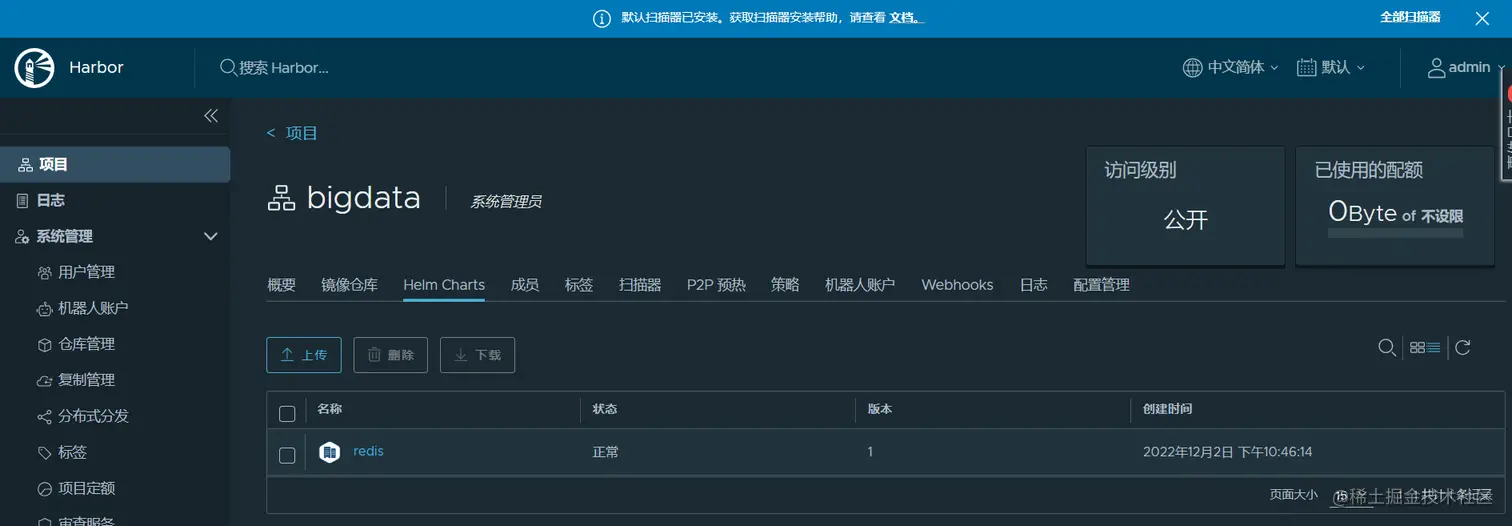1512x526 pixels.
Task: Open the admin account dropdown
Action: (1466, 68)
